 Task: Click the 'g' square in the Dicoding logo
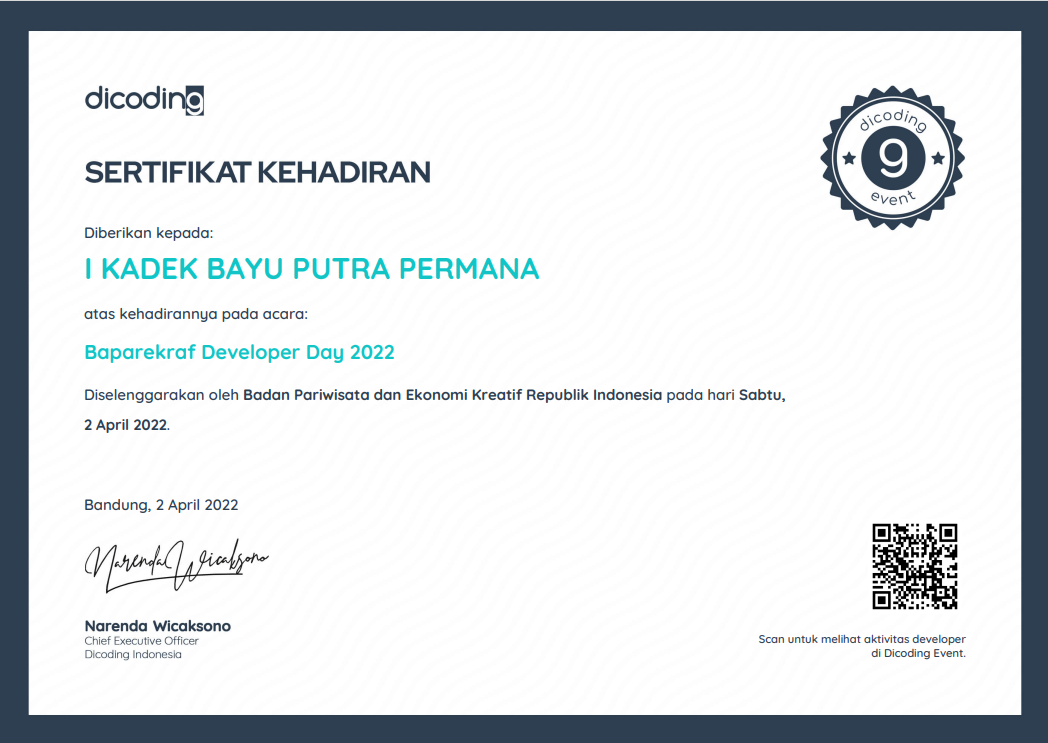pos(197,99)
